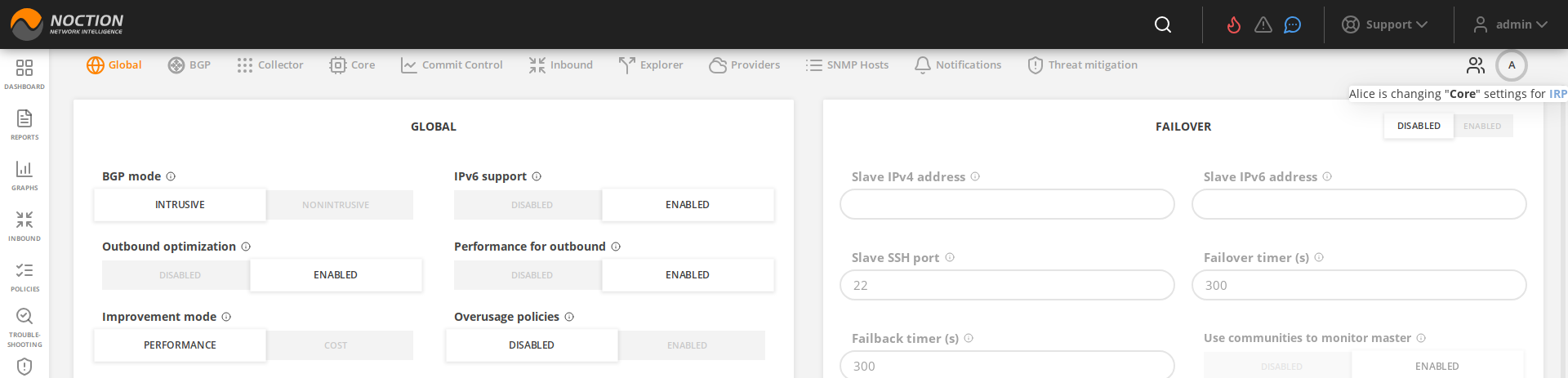Disable IPv6 support
Viewport: 1568px width, 378px height.
pos(532,205)
